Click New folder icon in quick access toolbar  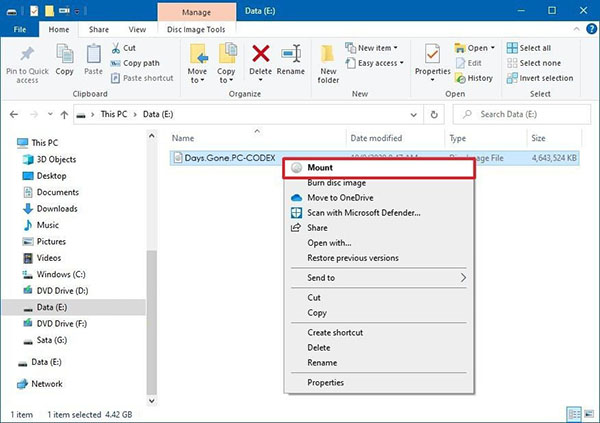click(x=49, y=11)
